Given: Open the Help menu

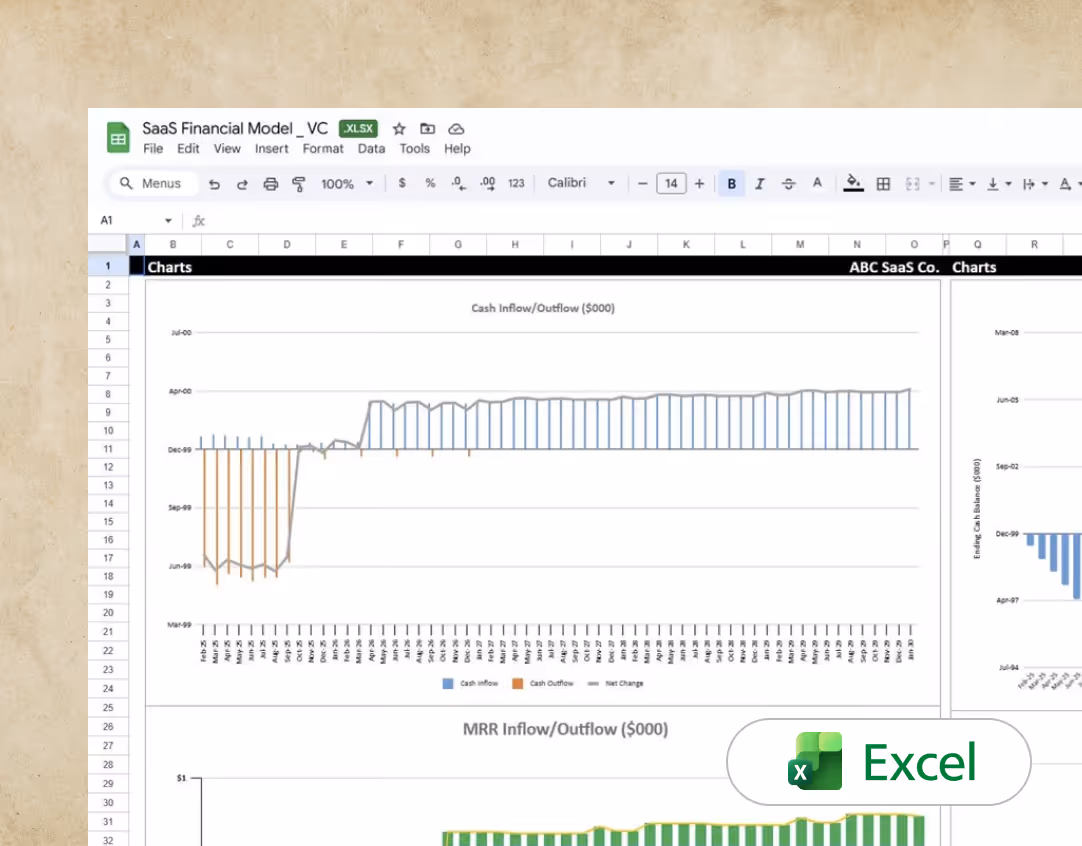Looking at the screenshot, I should (457, 148).
